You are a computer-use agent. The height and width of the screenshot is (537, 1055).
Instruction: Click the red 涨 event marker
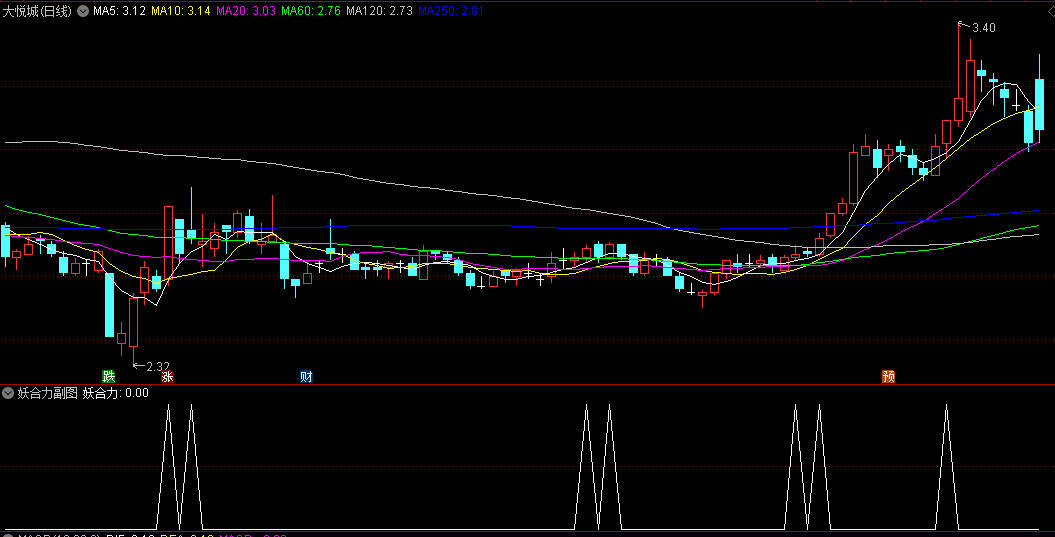[x=168, y=376]
